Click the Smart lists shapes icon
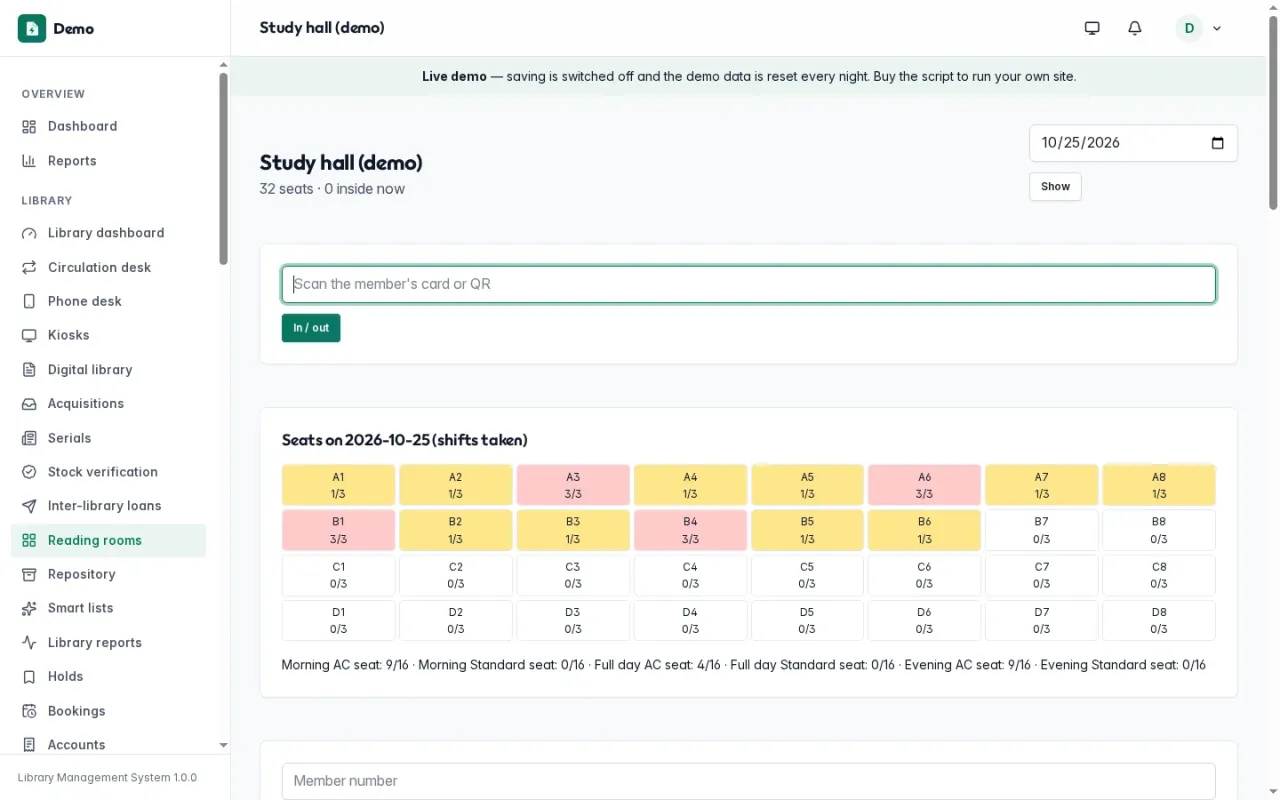Screen dimensions: 1280x800 tap(29, 608)
